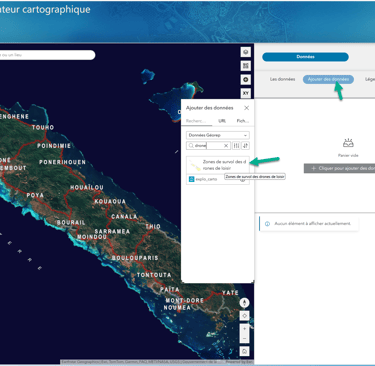
Task: Click the MOINDOU label on the map
Action: coord(92,237)
